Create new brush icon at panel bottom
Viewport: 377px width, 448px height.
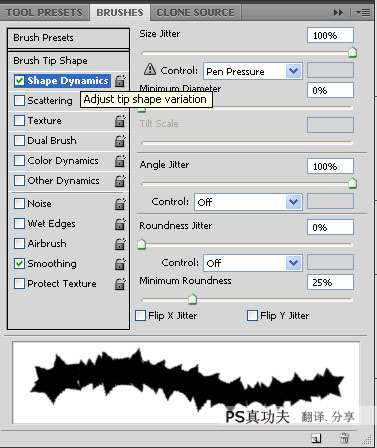pos(316,438)
